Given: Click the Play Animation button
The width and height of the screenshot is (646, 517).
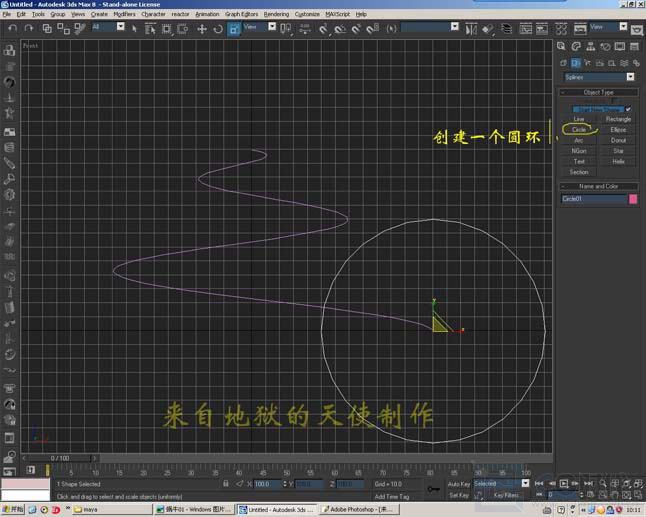Looking at the screenshot, I should click(x=564, y=483).
